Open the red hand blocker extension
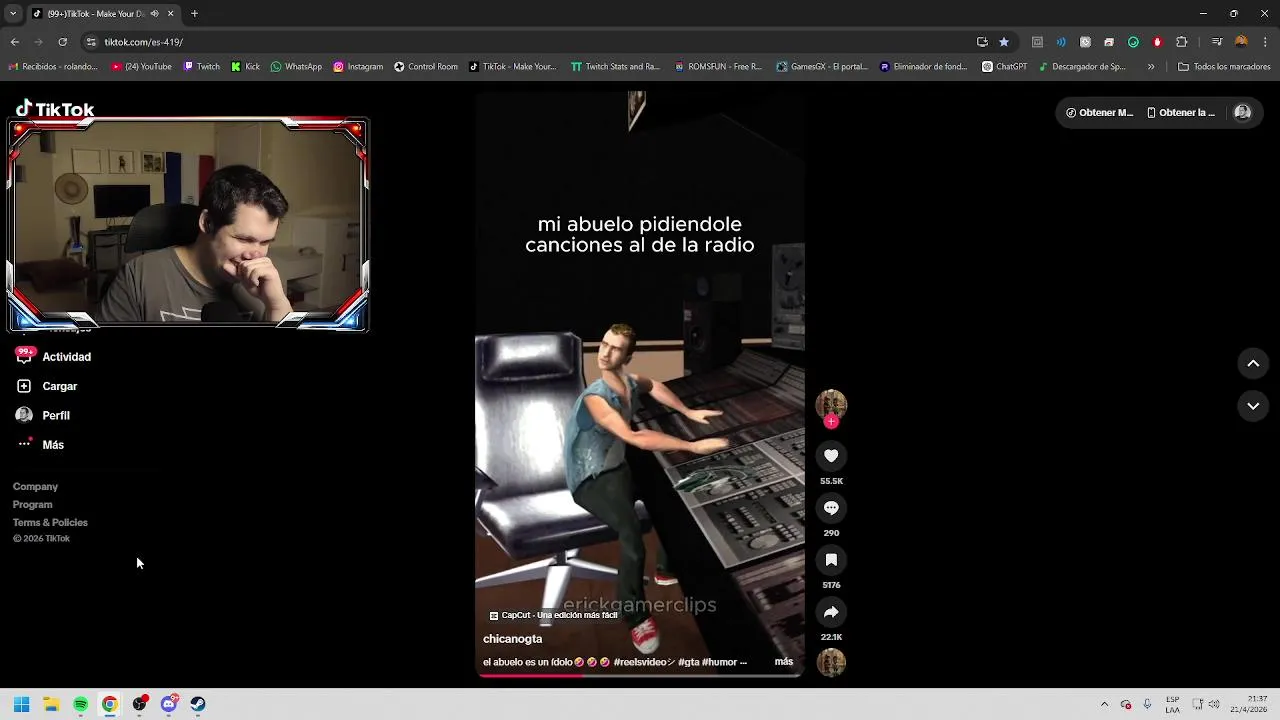 pyautogui.click(x=1157, y=42)
